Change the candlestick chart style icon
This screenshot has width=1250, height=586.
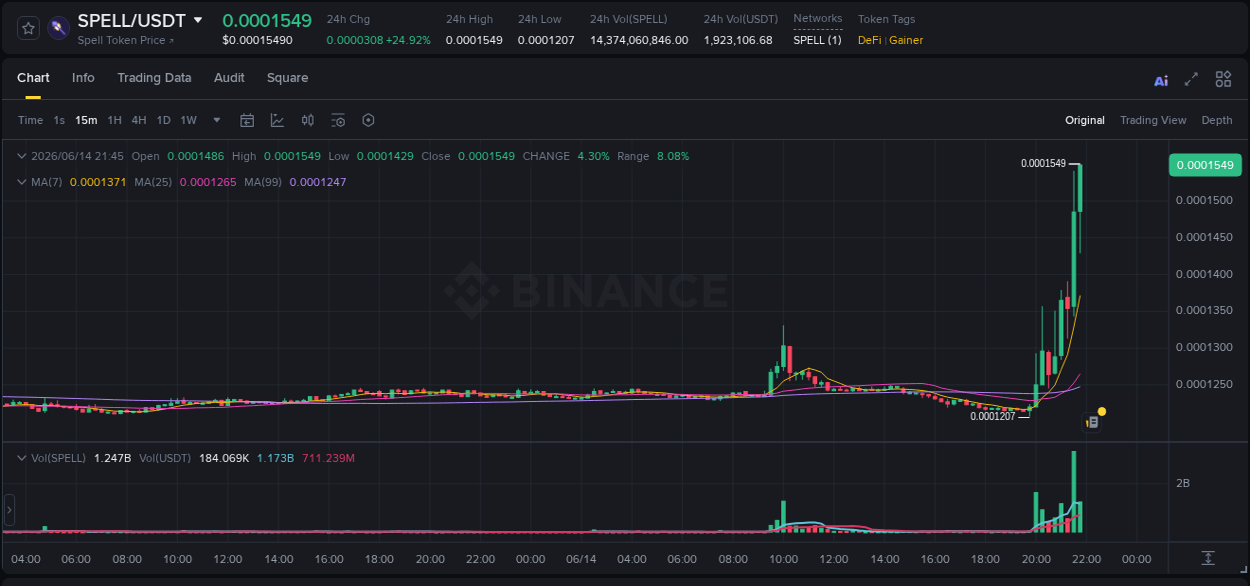tap(308, 120)
